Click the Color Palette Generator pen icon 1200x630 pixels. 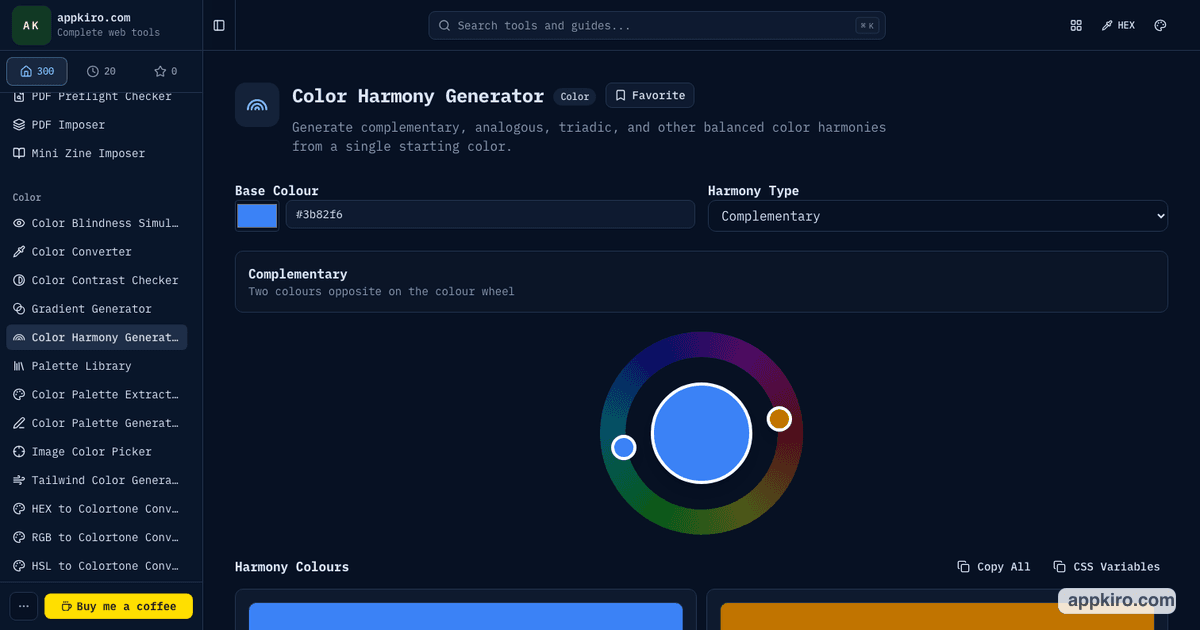click(x=19, y=423)
